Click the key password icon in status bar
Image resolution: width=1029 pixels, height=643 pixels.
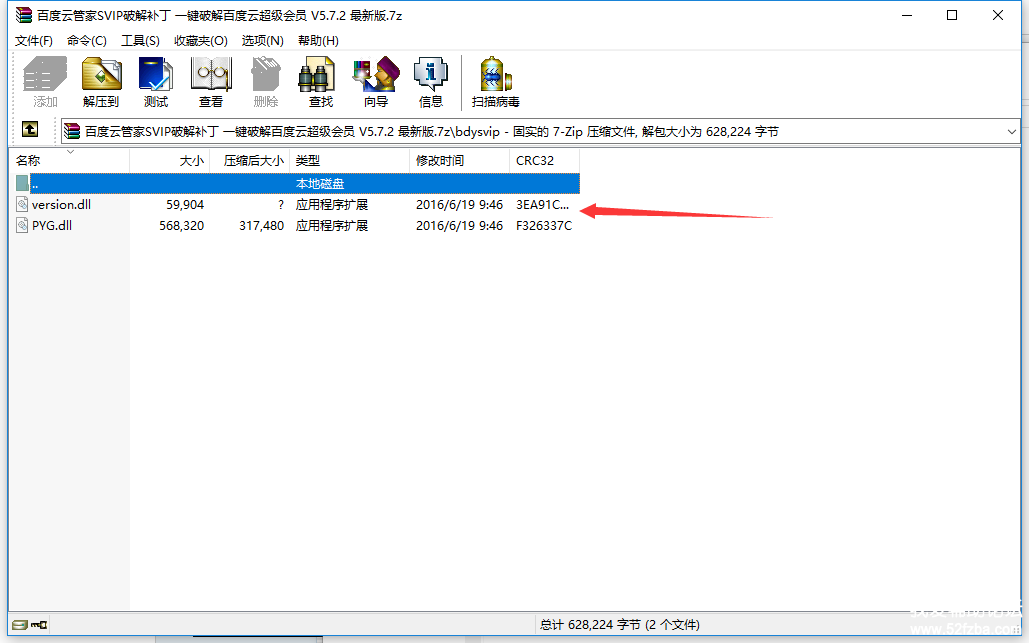click(x=39, y=625)
